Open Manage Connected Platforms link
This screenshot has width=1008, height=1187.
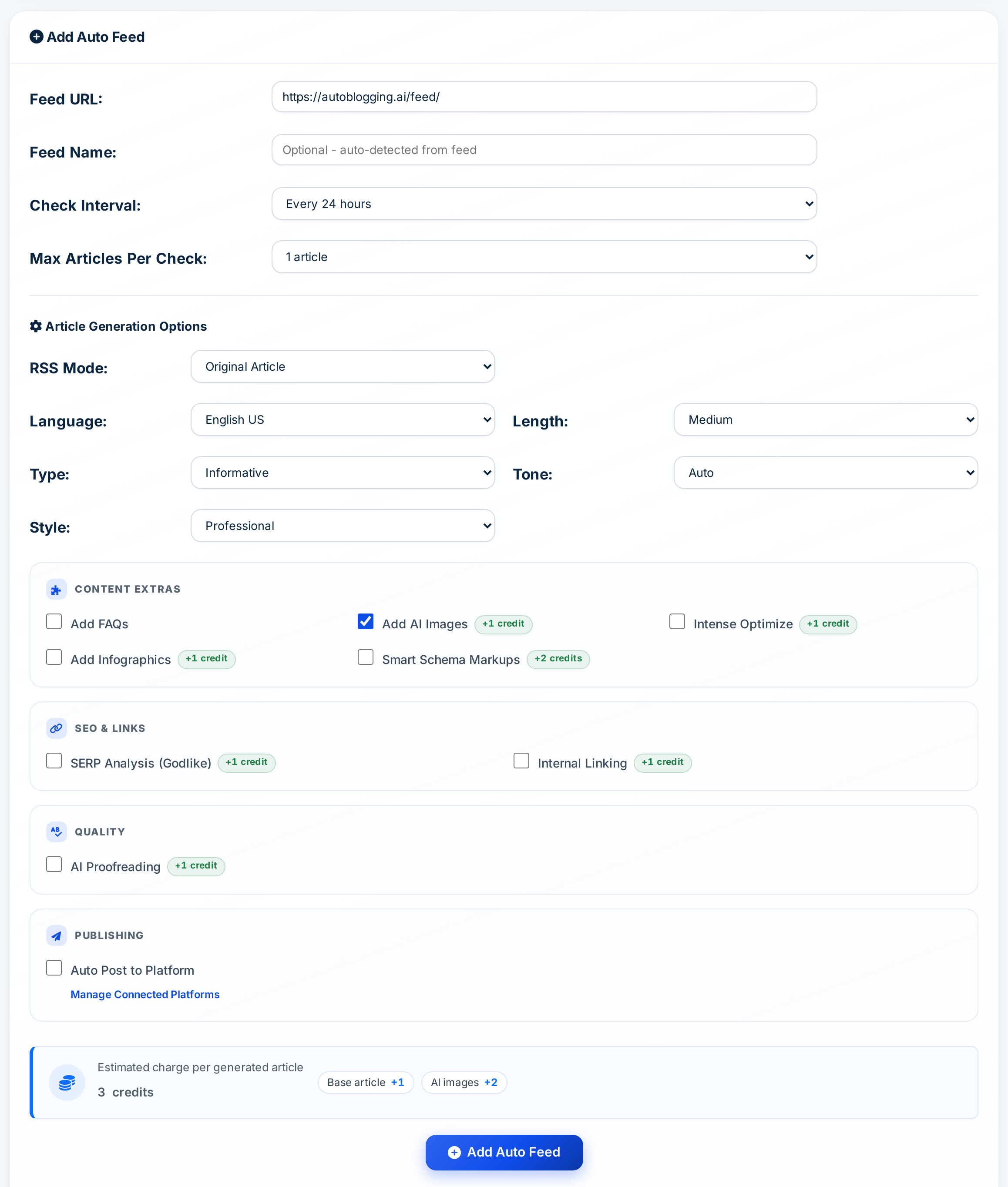145,995
